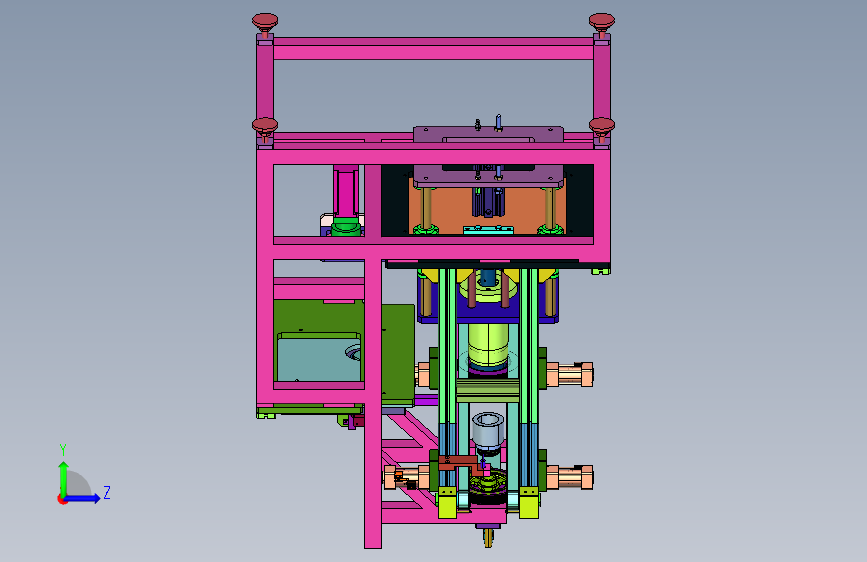Viewport: 867px width, 562px height.
Task: Select the bottom-right yellow-green block
Action: 529,502
